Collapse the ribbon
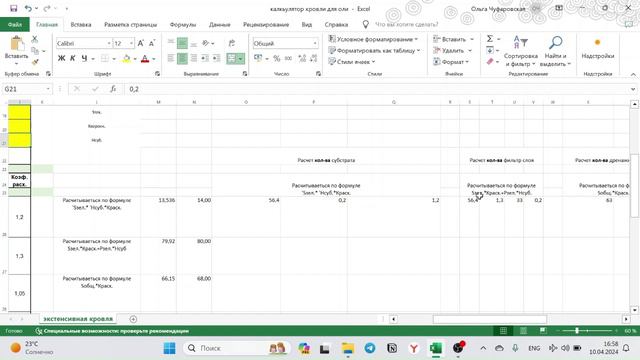The width and height of the screenshot is (640, 360). pos(633,74)
